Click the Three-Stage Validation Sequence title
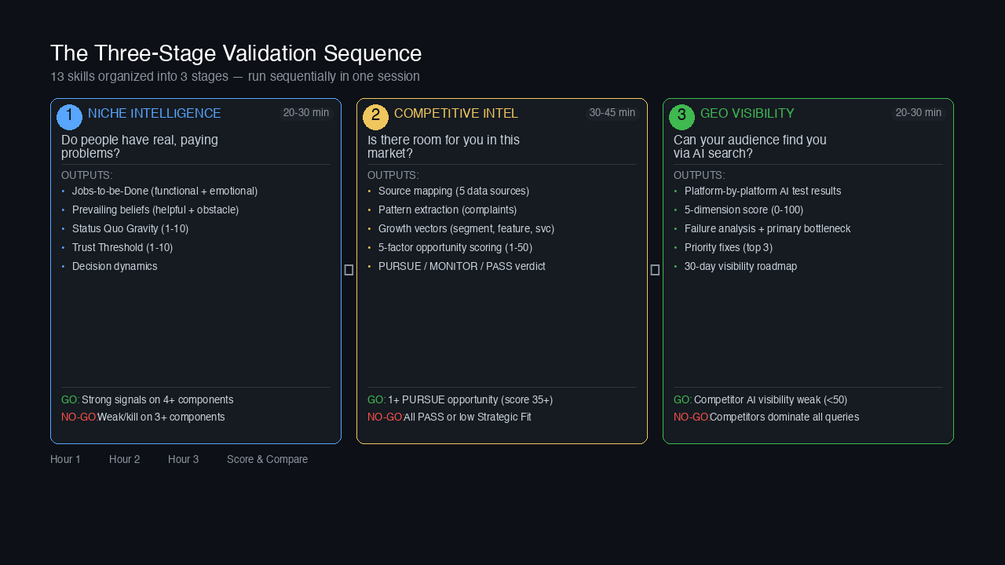Screen dimensions: 1005x565 (x=236, y=53)
